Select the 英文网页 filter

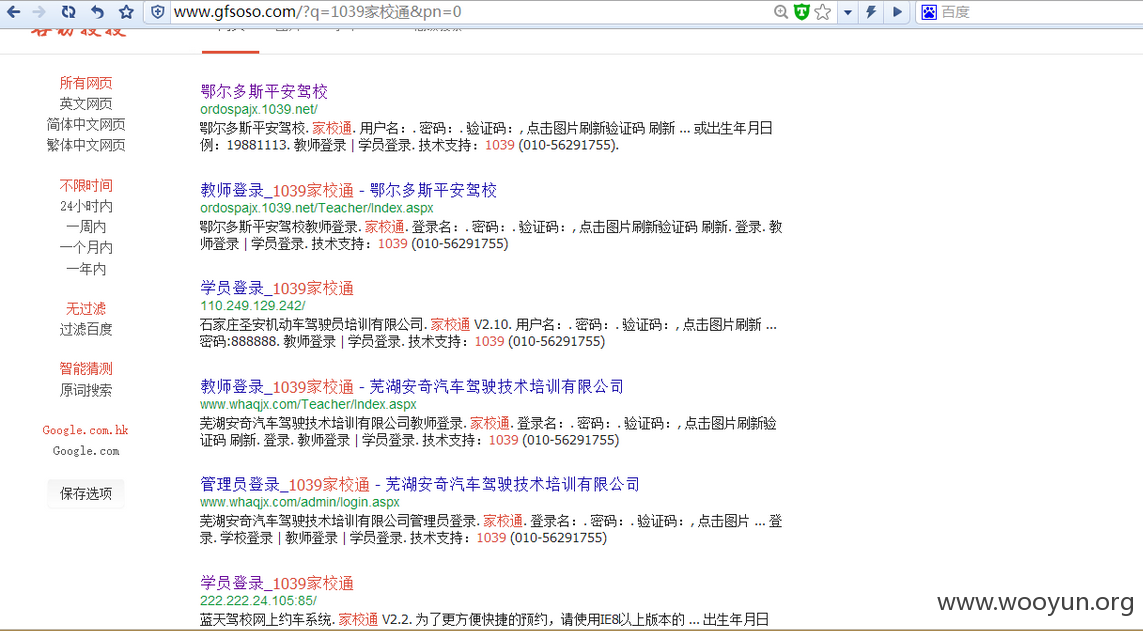tap(86, 103)
